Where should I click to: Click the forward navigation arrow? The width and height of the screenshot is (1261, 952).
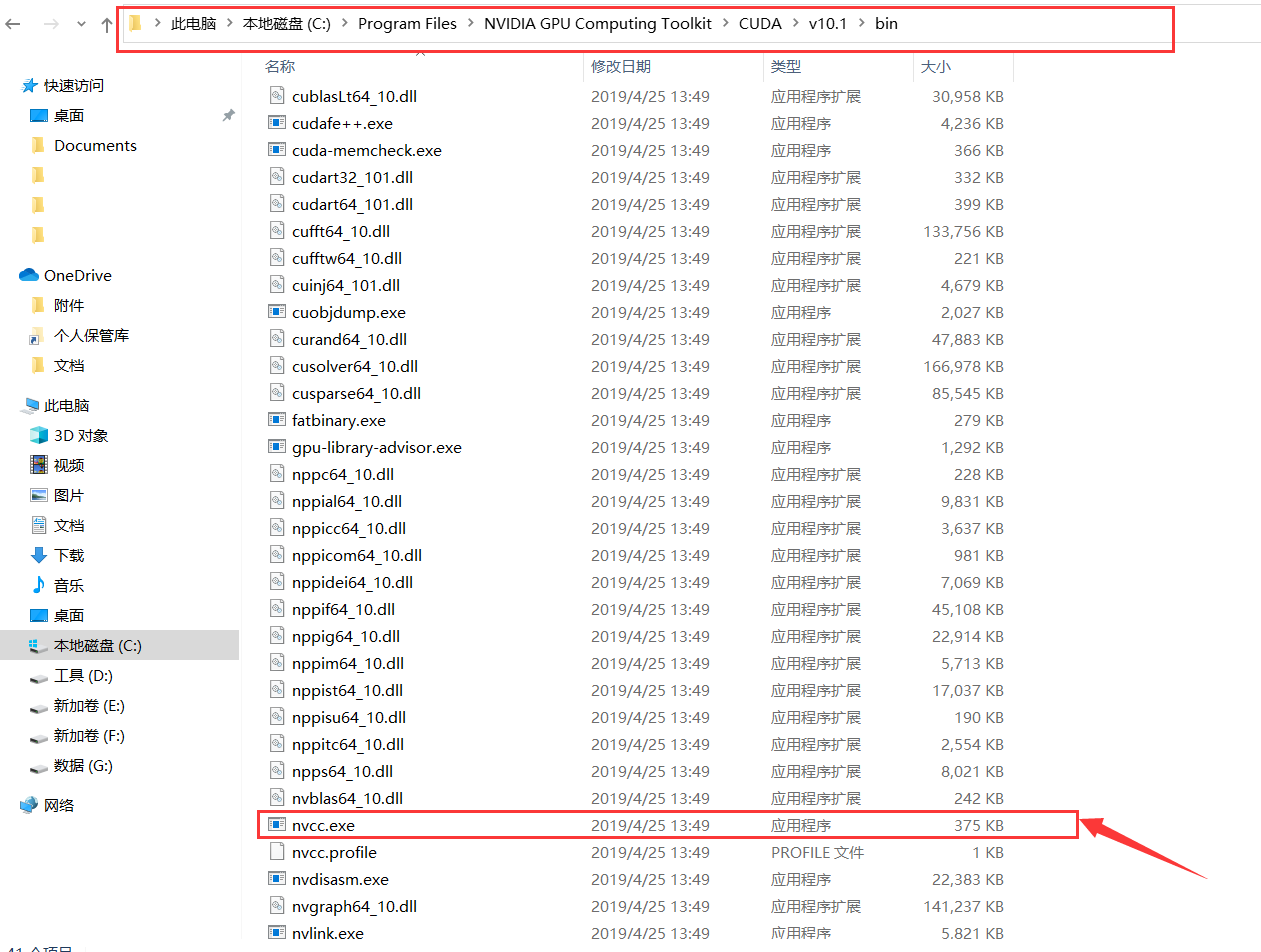click(51, 24)
